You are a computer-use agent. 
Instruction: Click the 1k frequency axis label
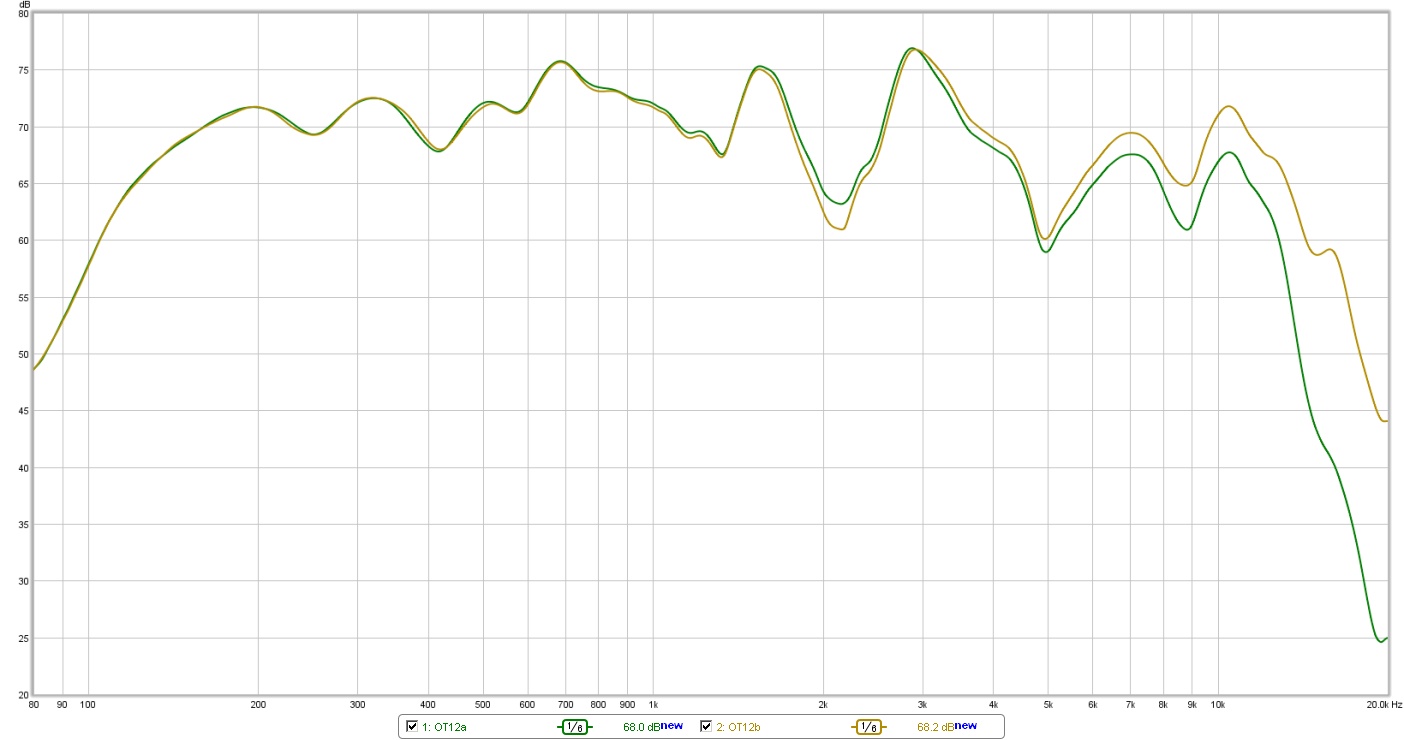[653, 705]
